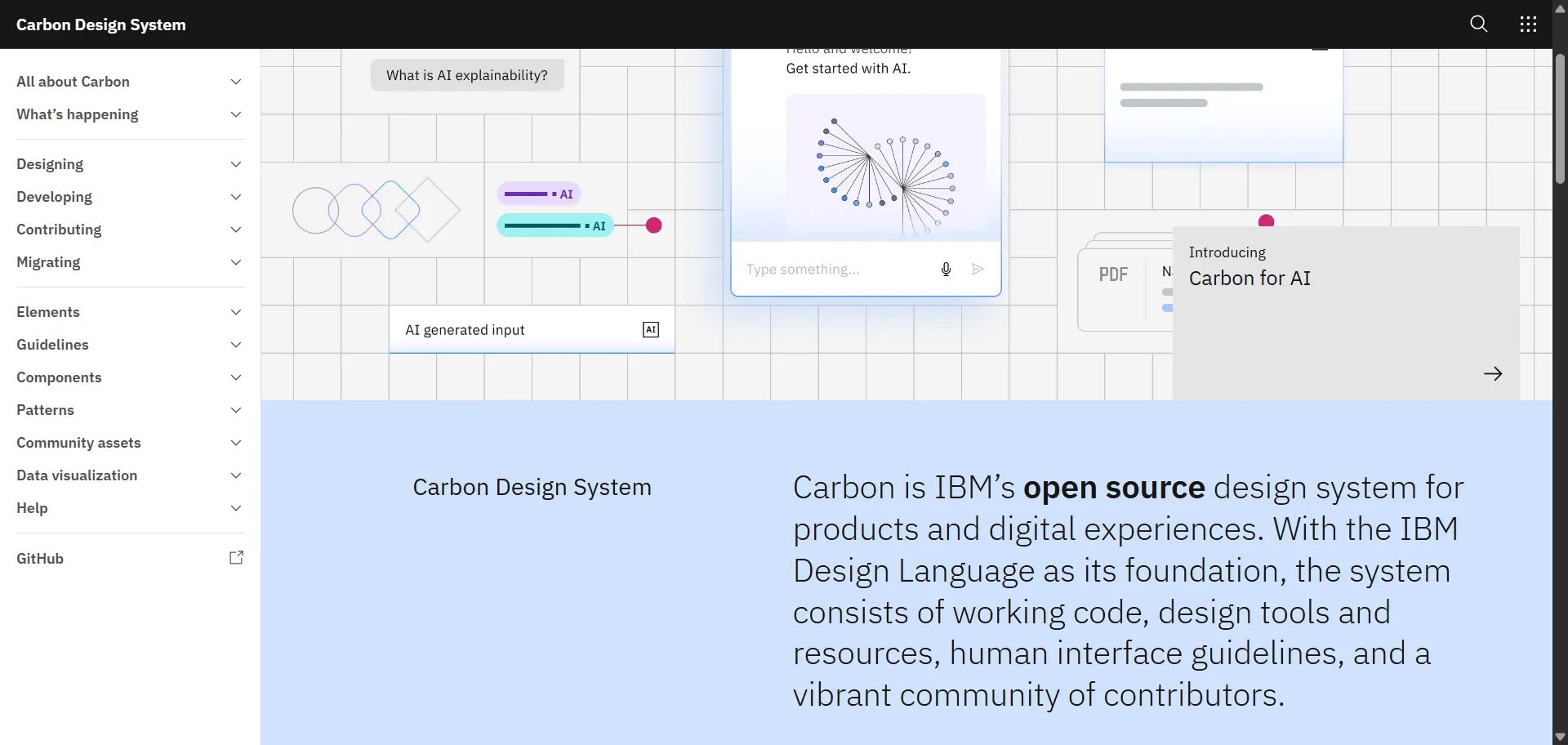
Task: Click the arrow on Carbon for AI card
Action: point(1493,373)
